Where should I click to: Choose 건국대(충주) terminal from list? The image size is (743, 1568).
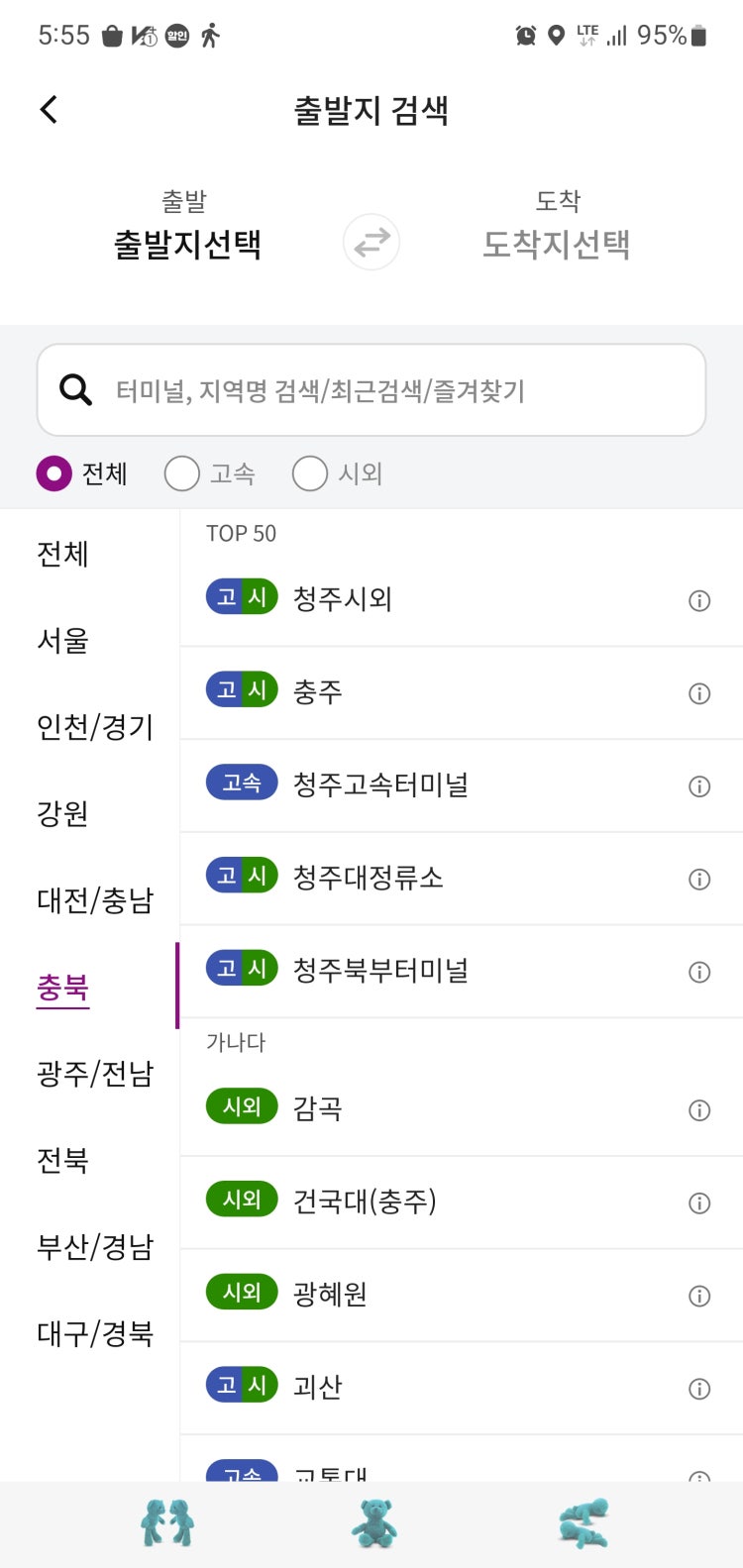click(462, 1202)
